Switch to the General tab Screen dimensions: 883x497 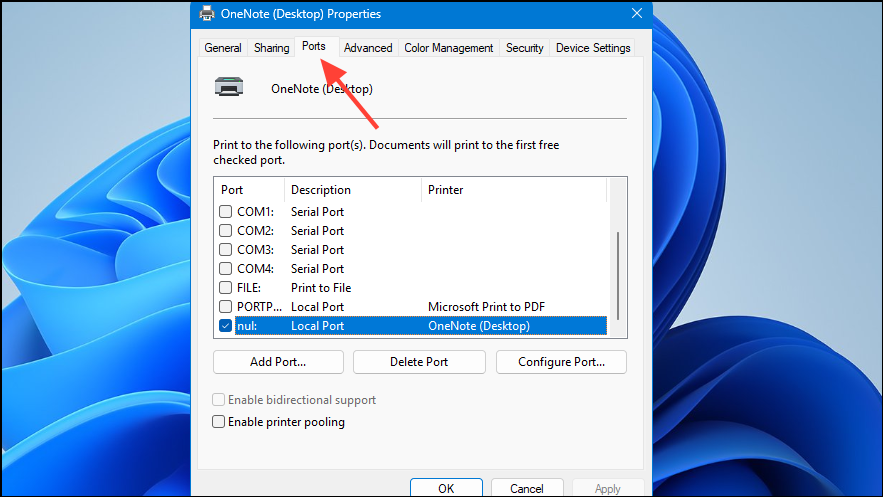coord(223,48)
